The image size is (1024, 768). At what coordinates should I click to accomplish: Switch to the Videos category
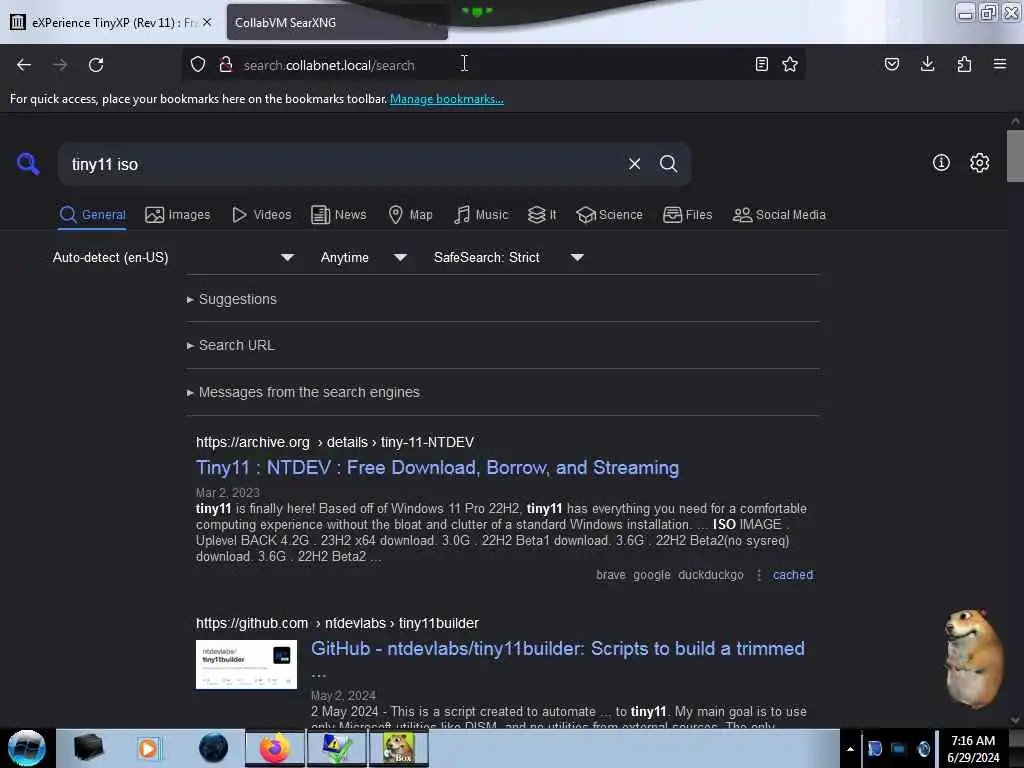tap(261, 215)
